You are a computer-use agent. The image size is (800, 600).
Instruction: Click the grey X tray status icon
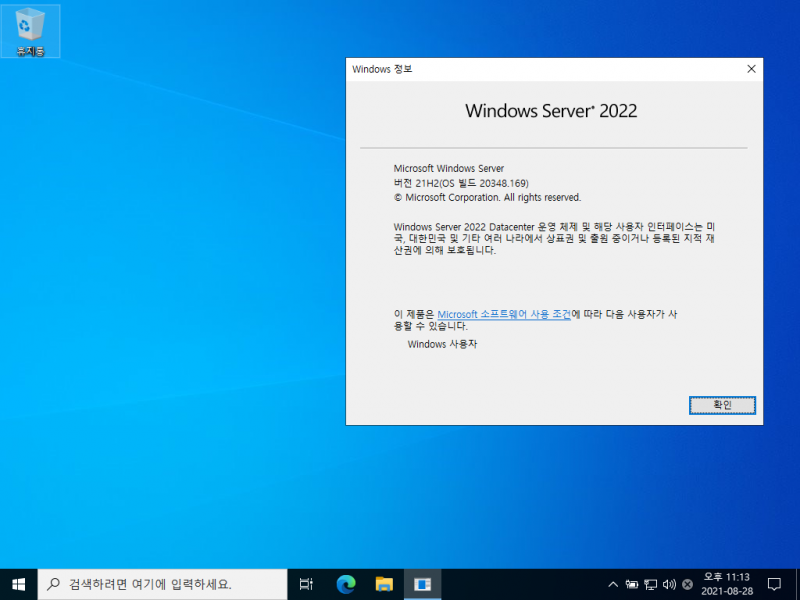(x=687, y=584)
